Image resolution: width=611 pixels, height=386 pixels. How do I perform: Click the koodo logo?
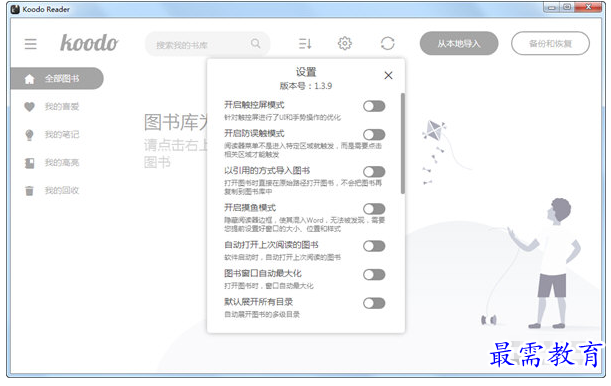(x=89, y=43)
